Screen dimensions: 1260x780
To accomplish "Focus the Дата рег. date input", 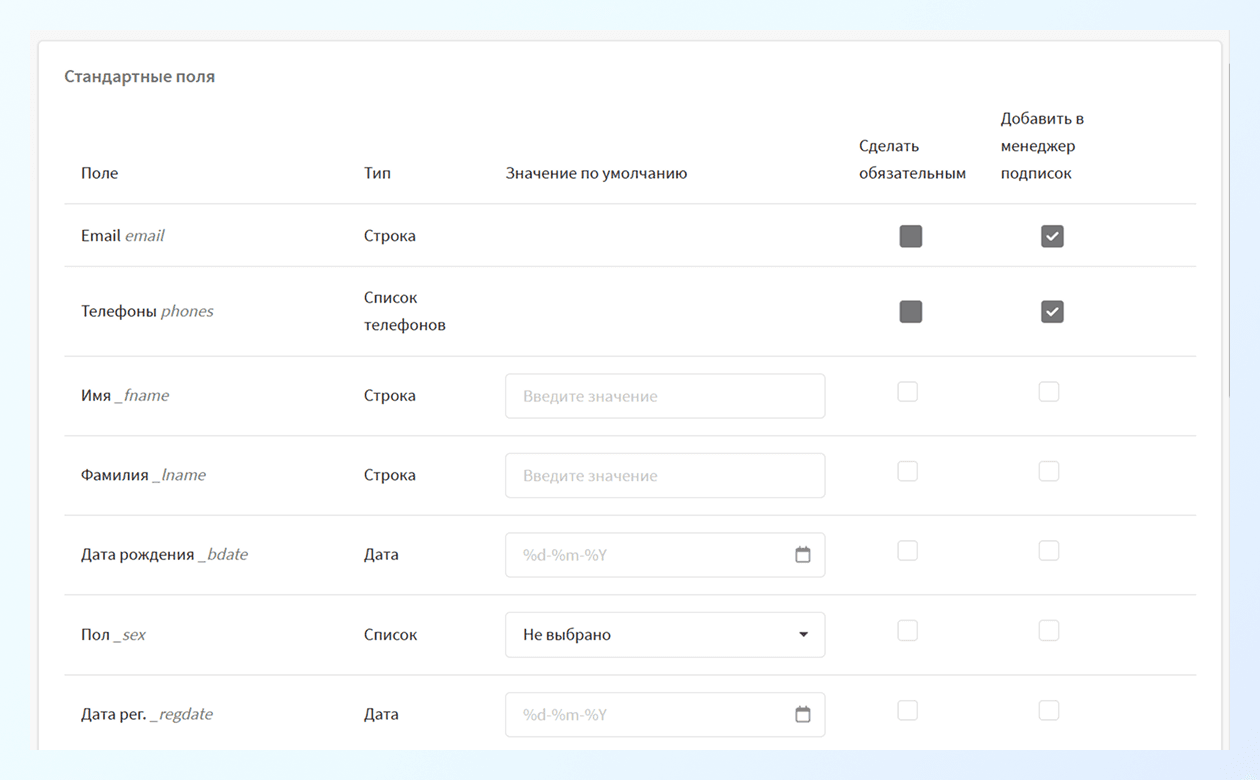I will tap(650, 715).
